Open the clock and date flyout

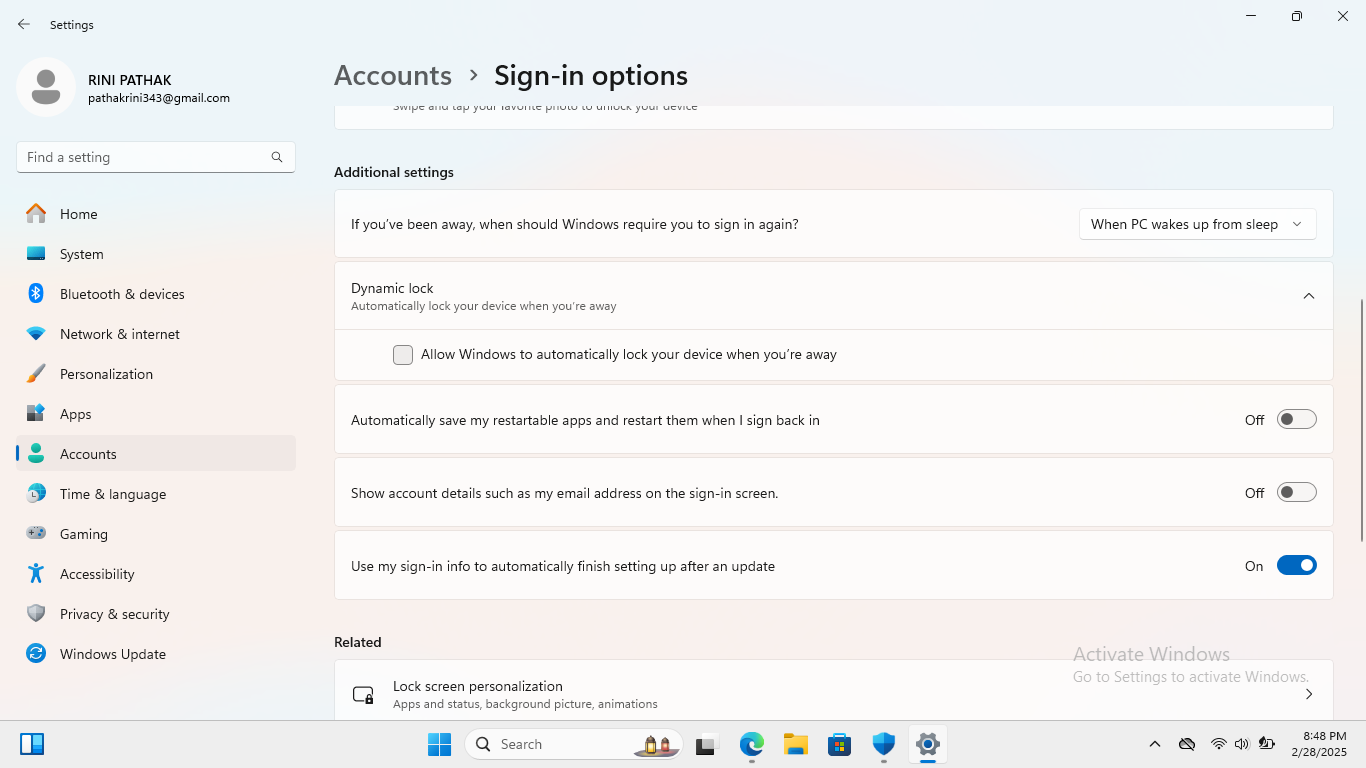(1319, 744)
